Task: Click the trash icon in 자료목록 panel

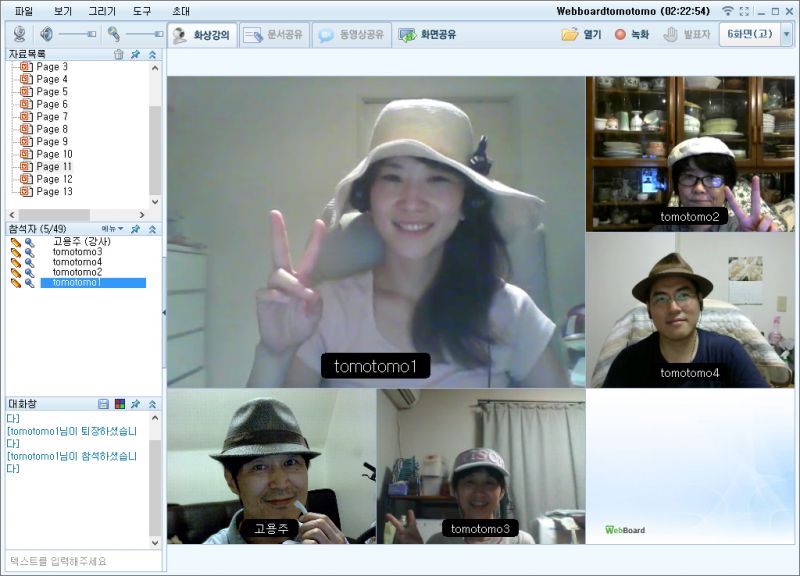Action: tap(119, 54)
